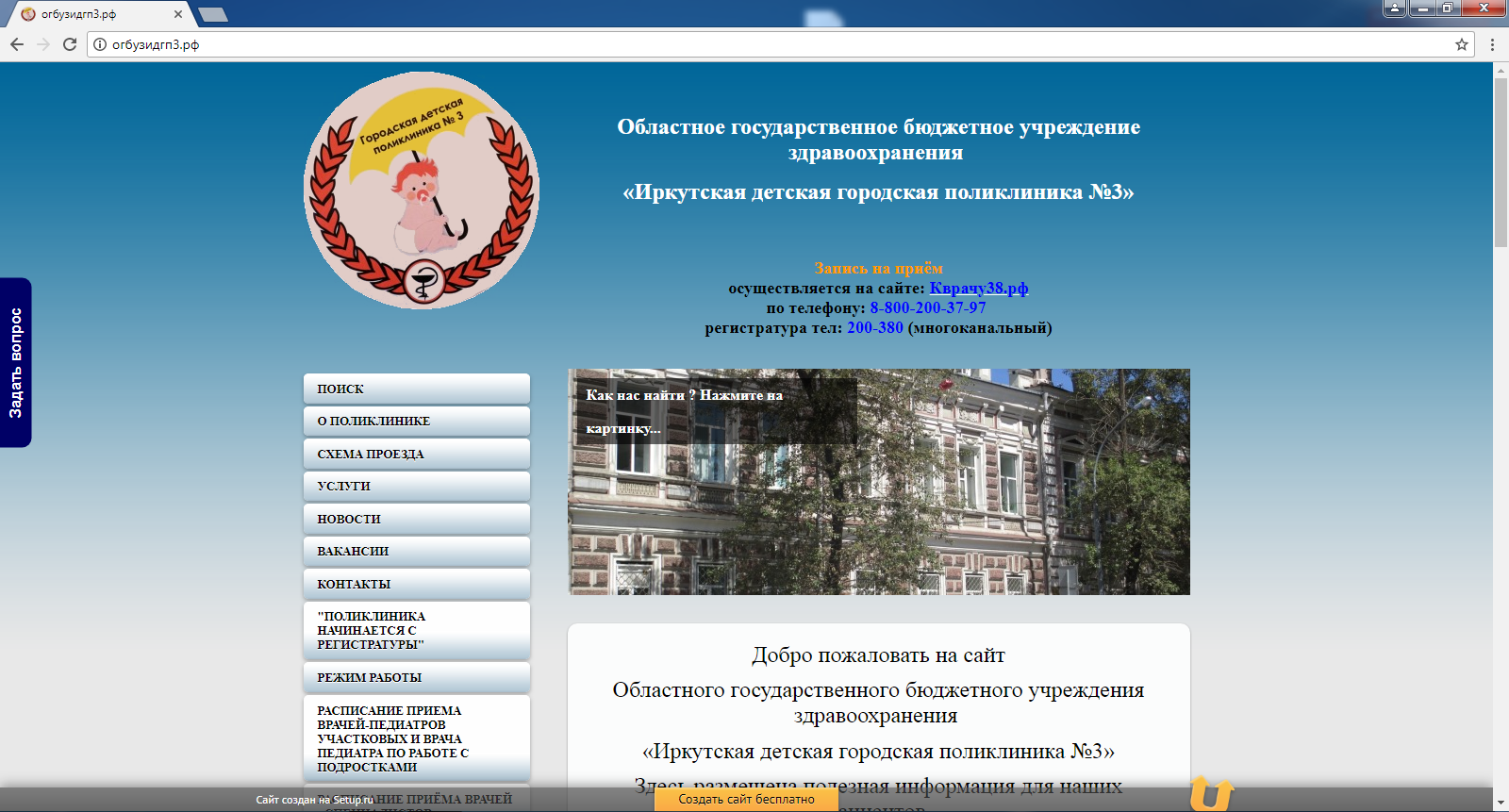Click scrollbar up arrow
The width and height of the screenshot is (1509, 812).
point(1501,70)
